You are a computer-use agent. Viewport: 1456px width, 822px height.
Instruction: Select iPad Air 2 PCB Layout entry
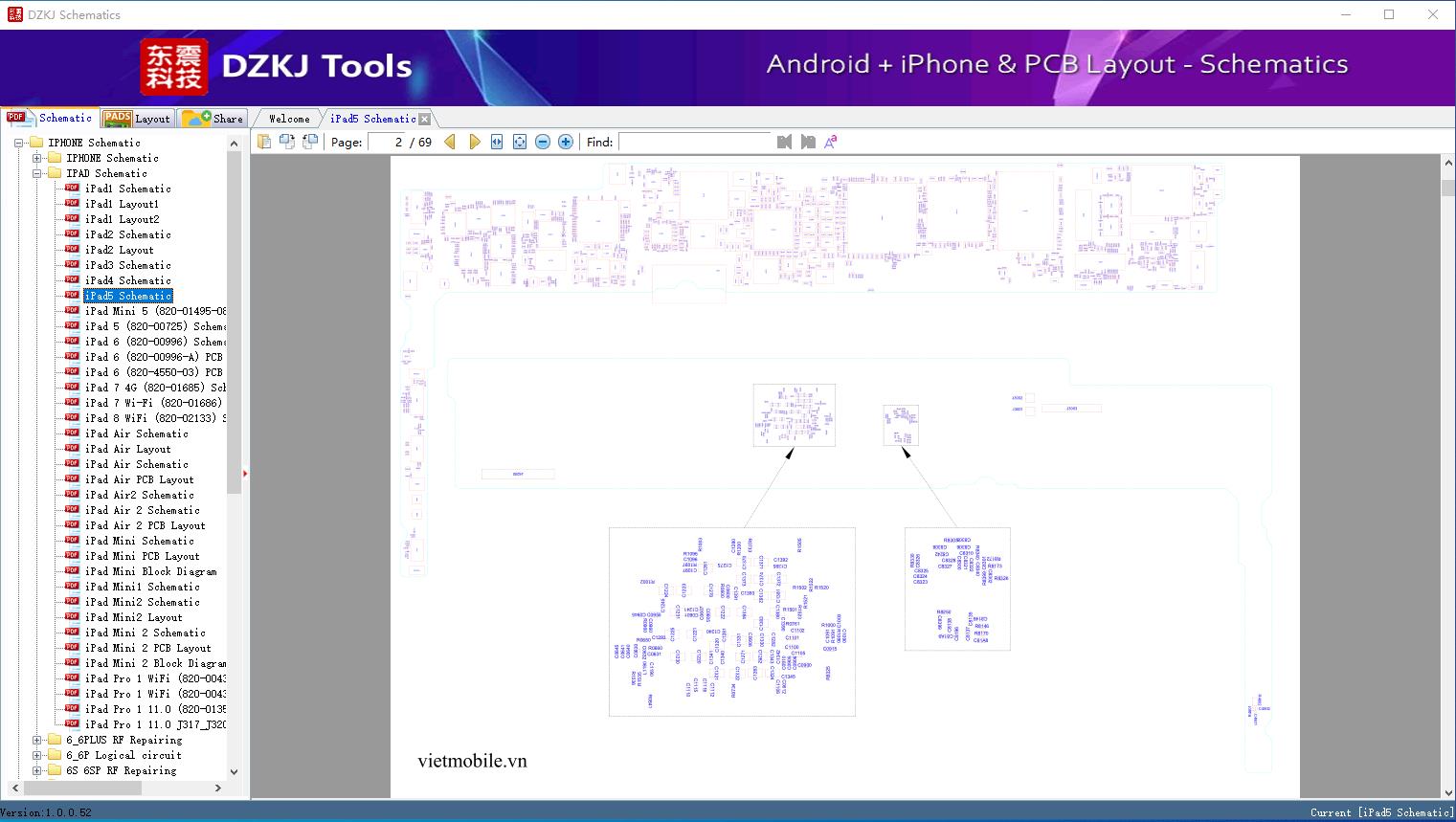[145, 525]
